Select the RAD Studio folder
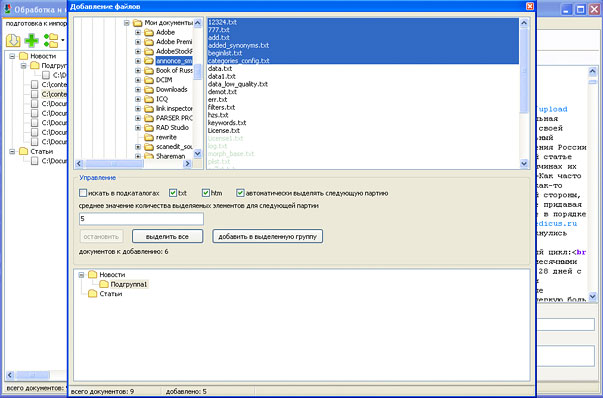 (172, 127)
